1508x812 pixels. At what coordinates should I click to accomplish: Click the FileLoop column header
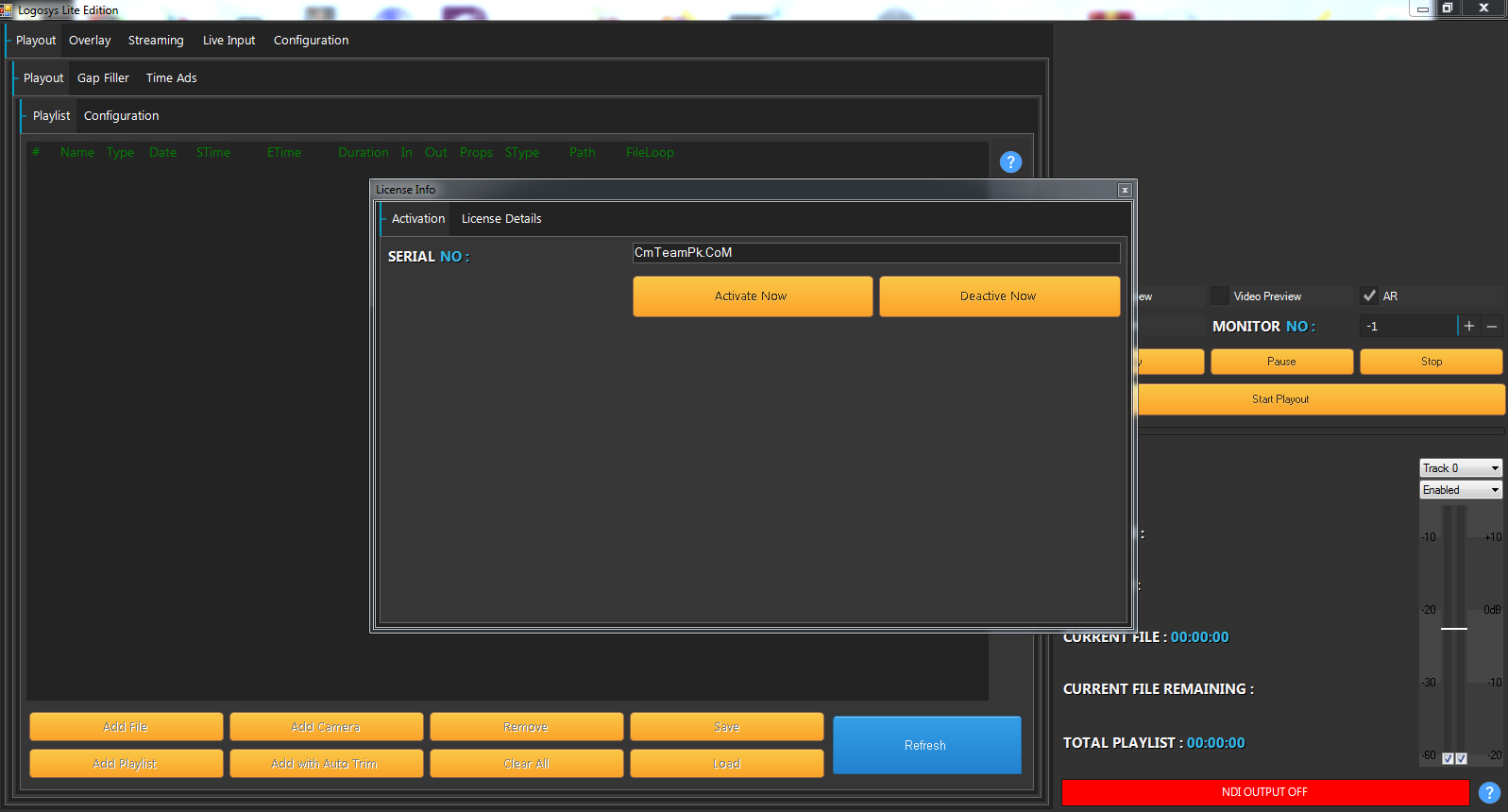(x=650, y=153)
